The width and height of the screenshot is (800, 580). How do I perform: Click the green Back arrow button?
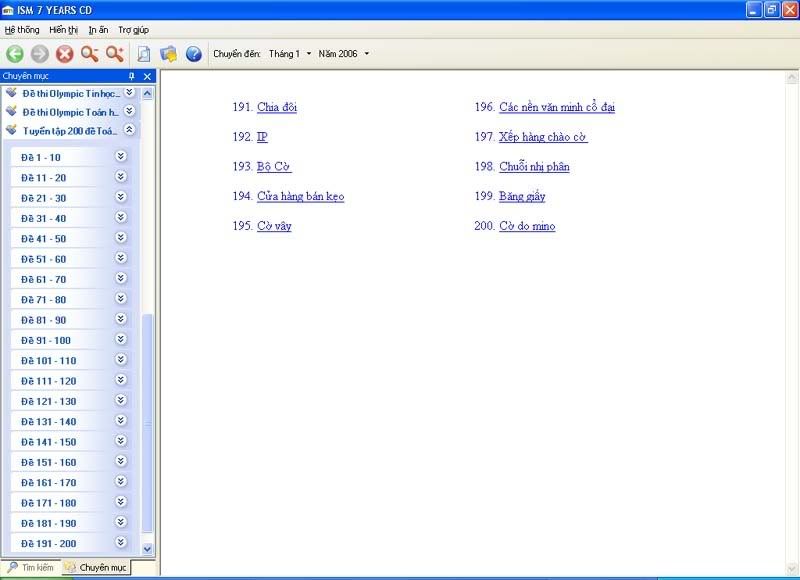[15, 54]
